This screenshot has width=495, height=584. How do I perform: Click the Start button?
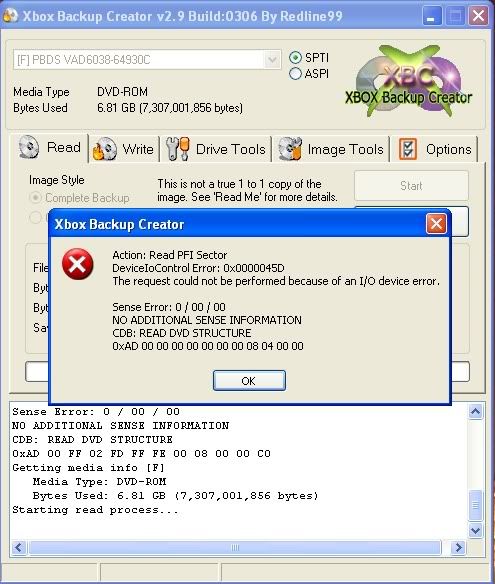pyautogui.click(x=411, y=185)
